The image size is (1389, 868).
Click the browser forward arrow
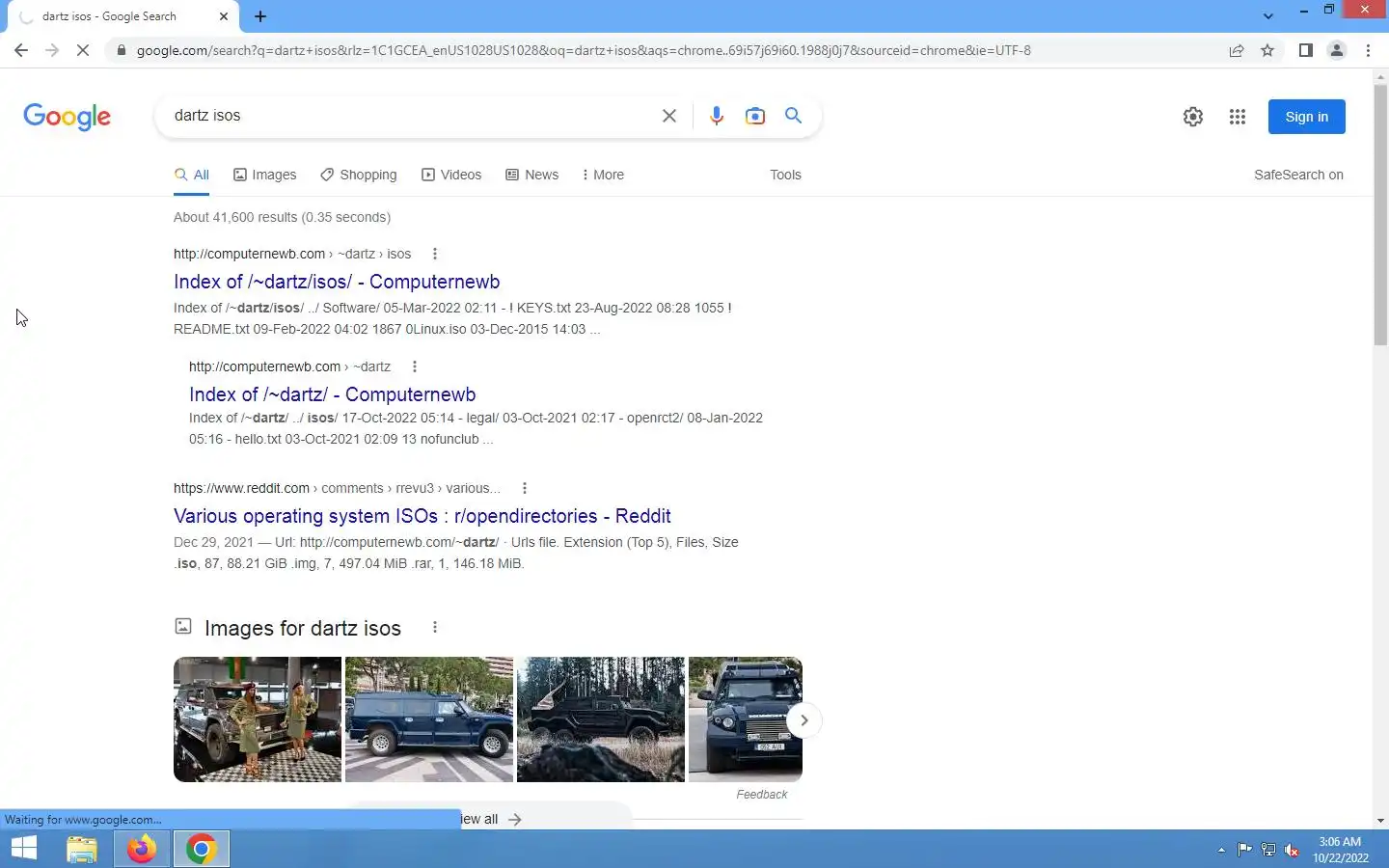point(52,50)
